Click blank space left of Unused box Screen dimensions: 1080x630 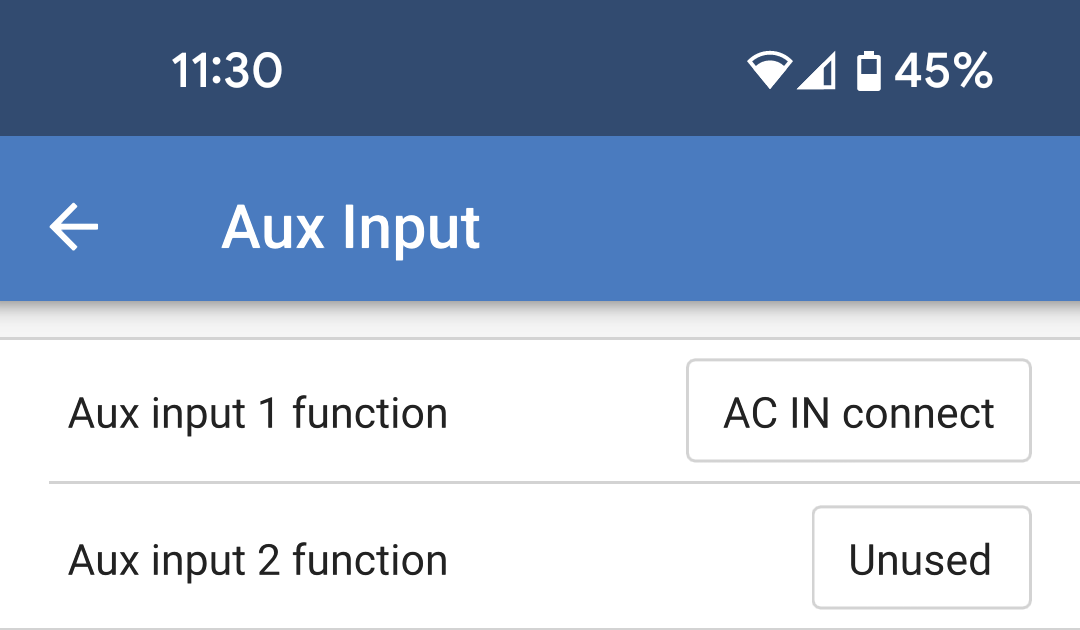630,560
